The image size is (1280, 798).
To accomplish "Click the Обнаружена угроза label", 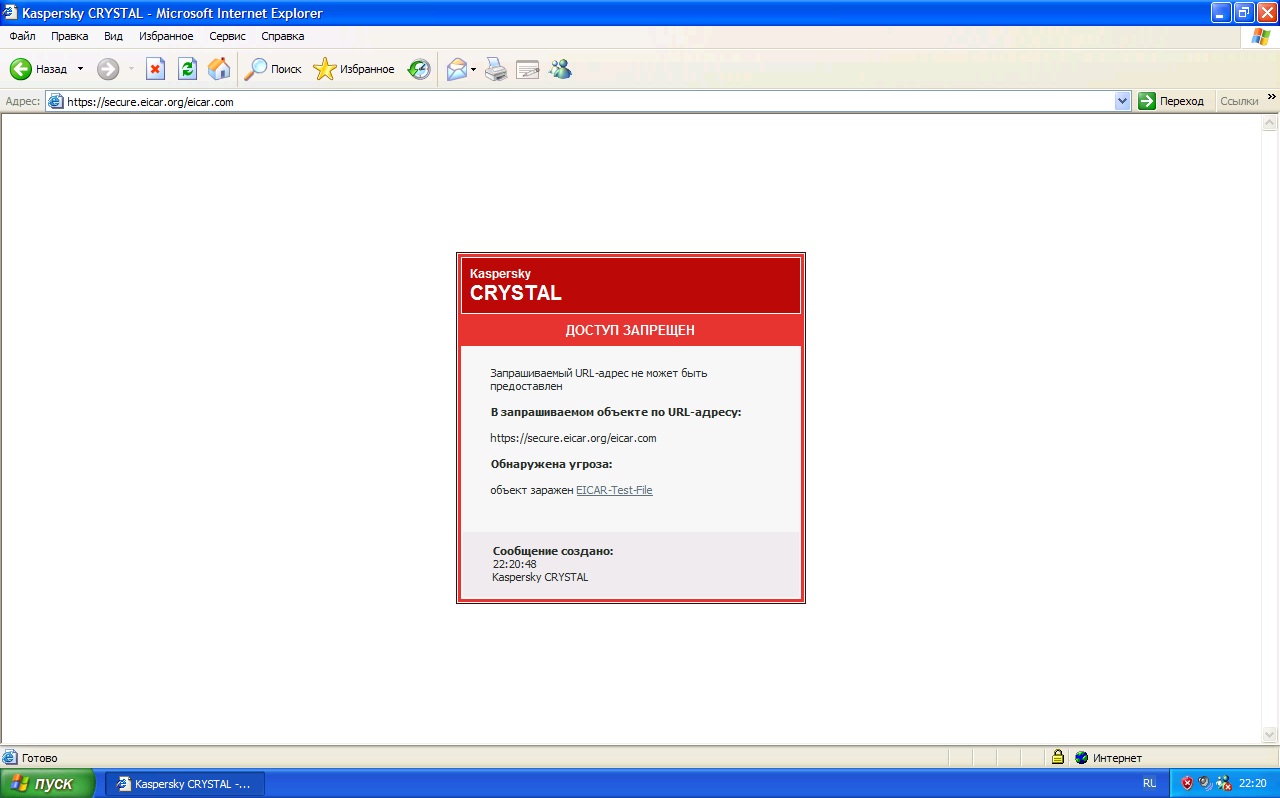I will [551, 464].
